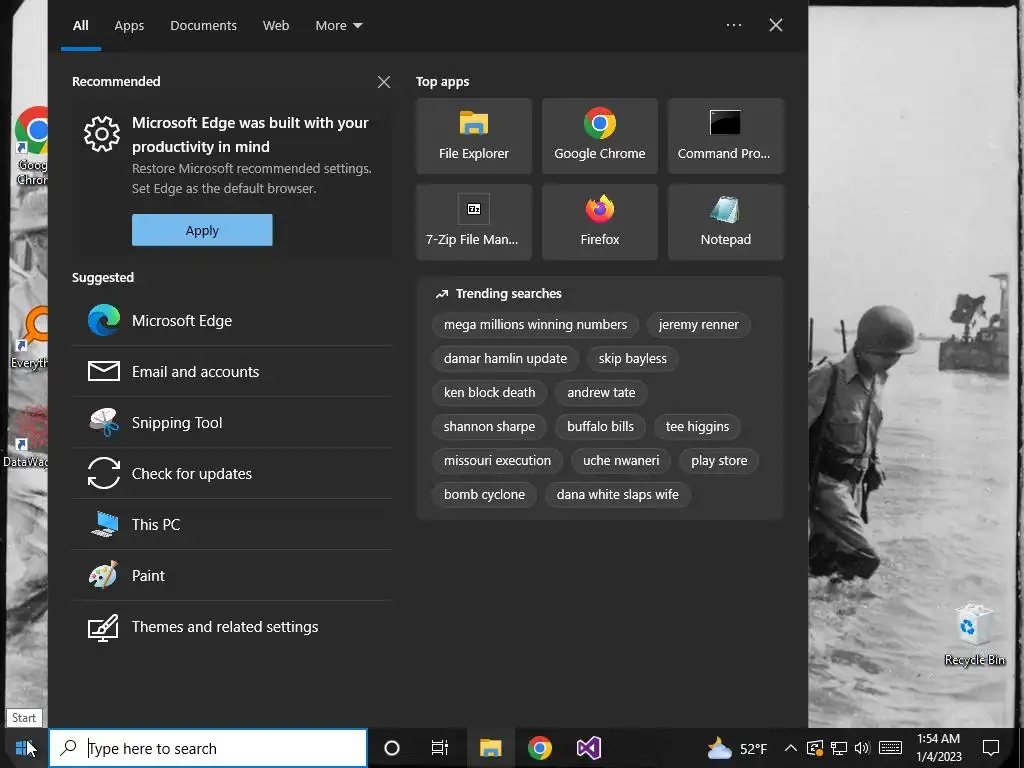The height and width of the screenshot is (768, 1024).
Task: Open 7-Zip File Manager tile
Action: tap(473, 222)
